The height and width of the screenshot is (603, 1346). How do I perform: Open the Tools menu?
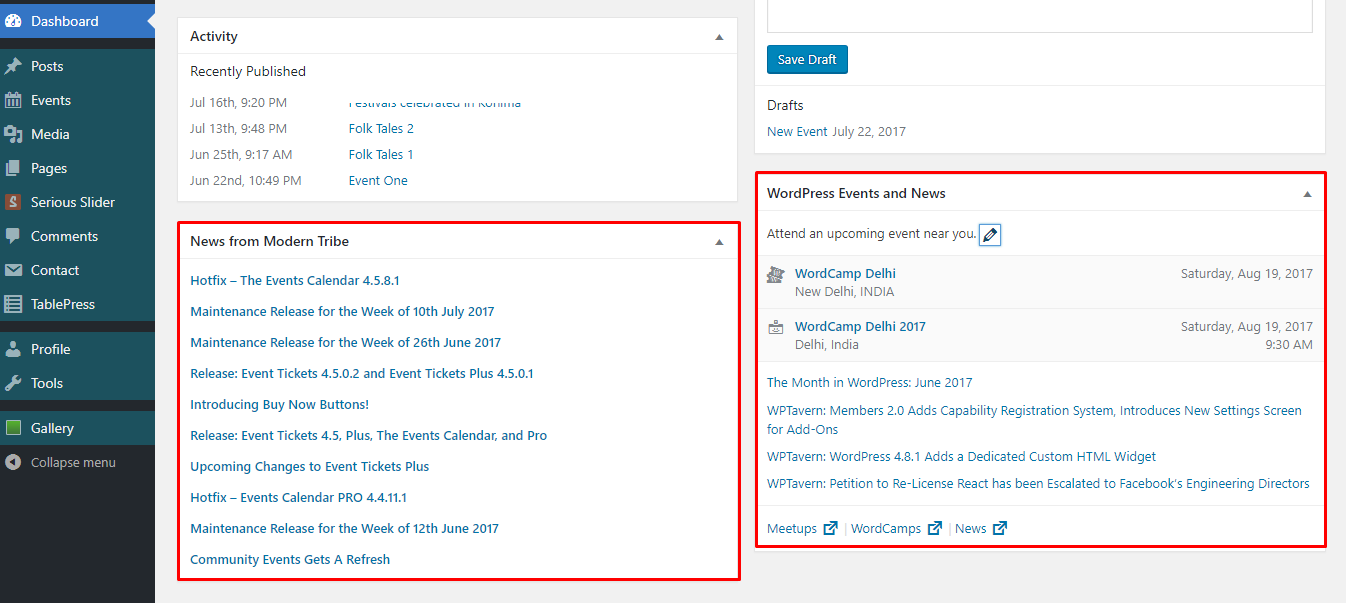pos(77,383)
